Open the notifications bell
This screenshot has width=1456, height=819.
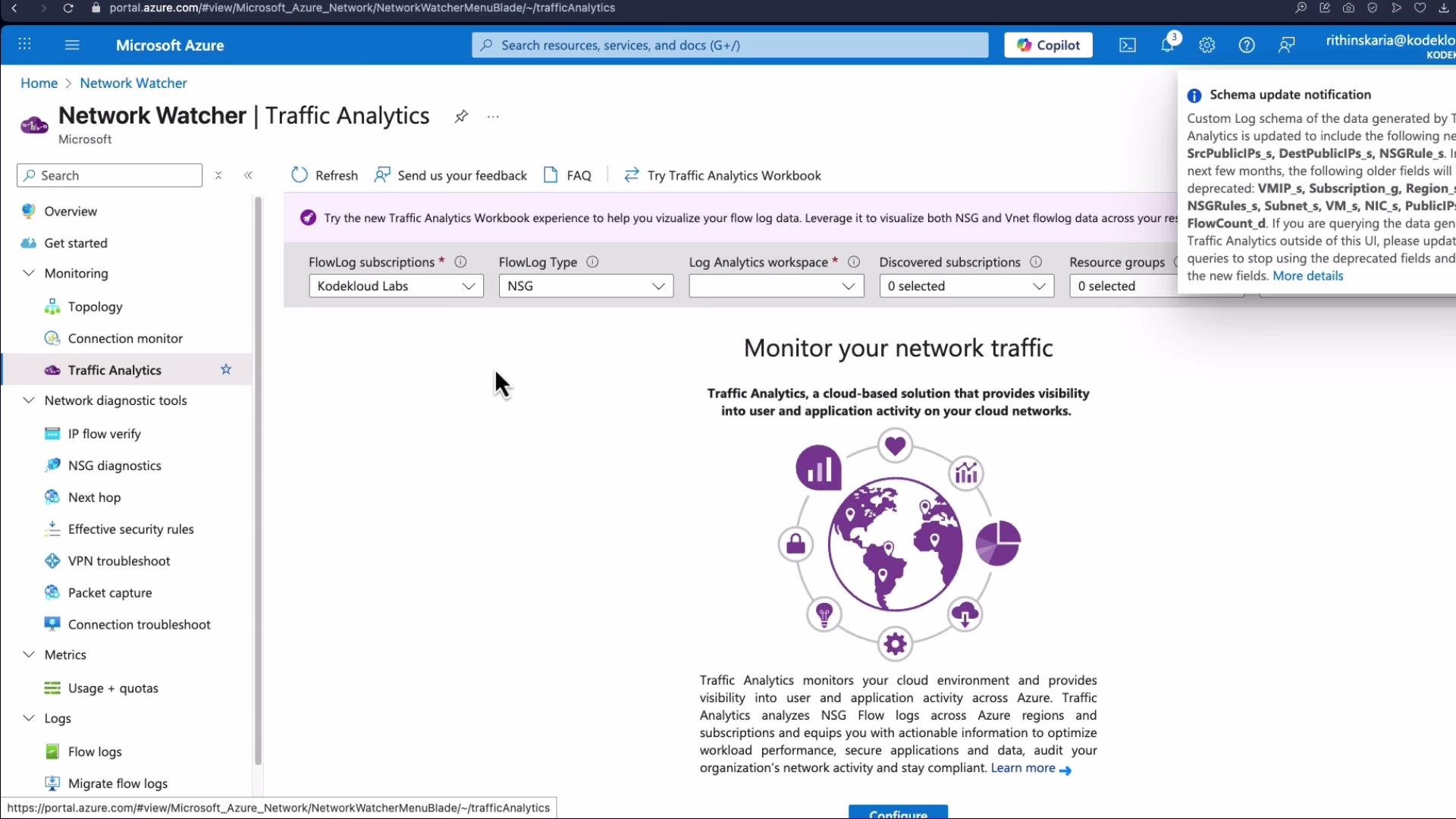click(x=1168, y=45)
